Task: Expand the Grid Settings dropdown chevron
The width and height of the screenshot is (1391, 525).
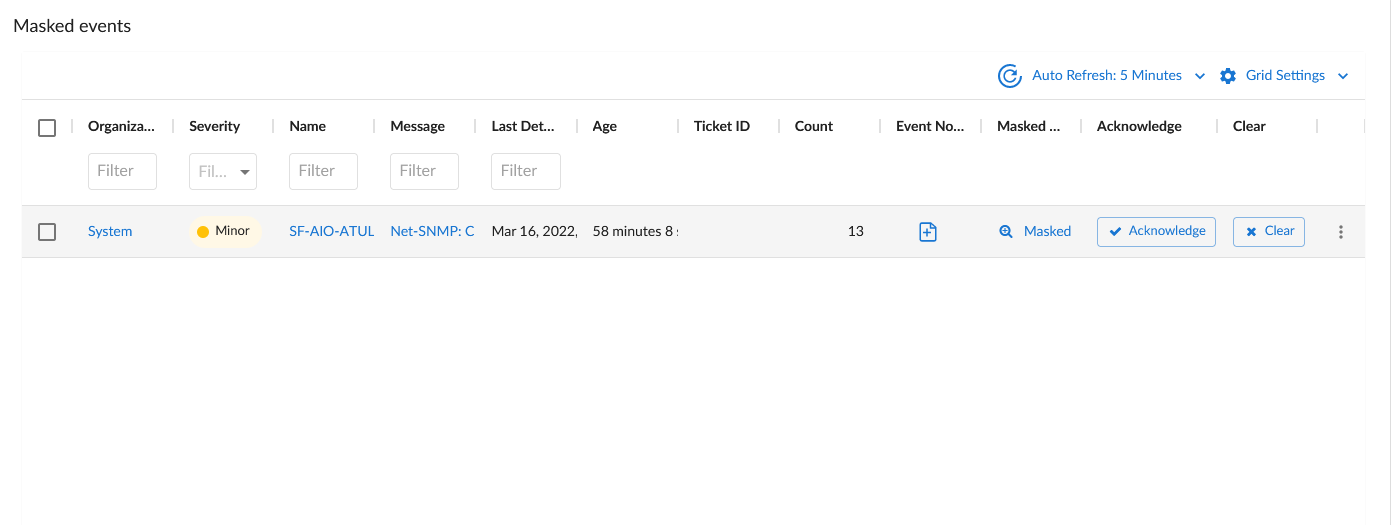Action: point(1343,76)
